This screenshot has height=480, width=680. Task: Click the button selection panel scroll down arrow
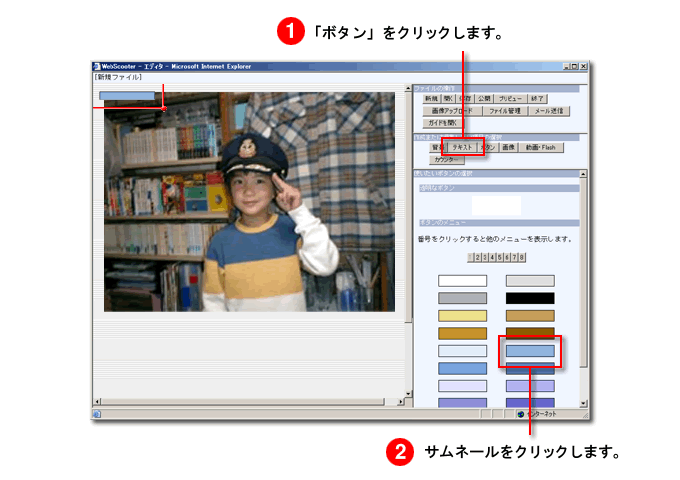coord(583,403)
